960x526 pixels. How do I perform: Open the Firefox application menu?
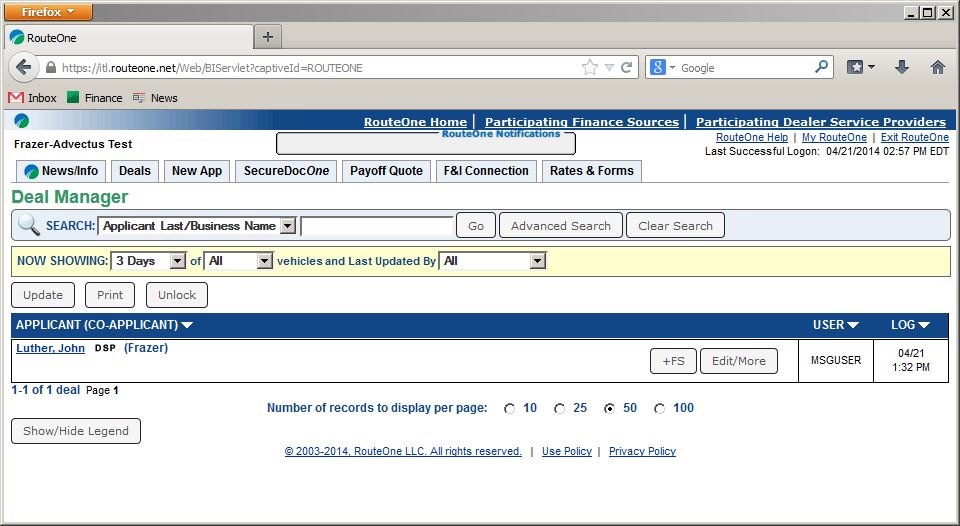pyautogui.click(x=48, y=12)
